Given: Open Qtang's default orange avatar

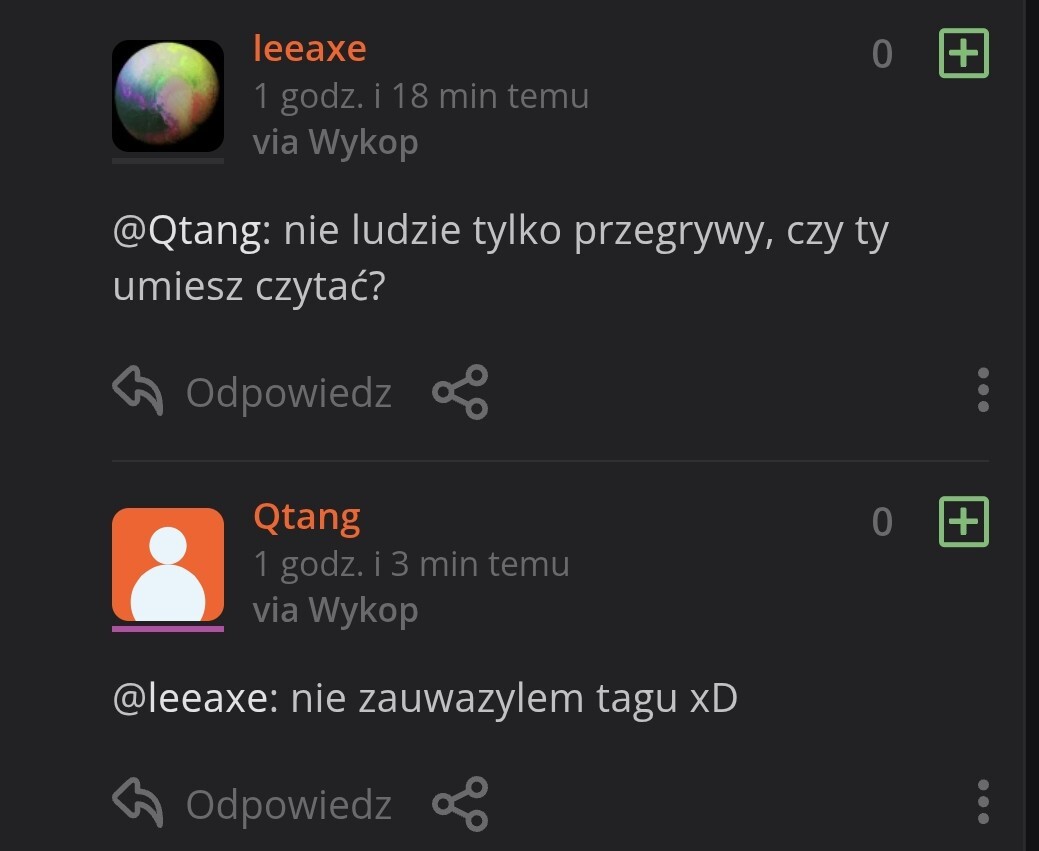Looking at the screenshot, I should 168,565.
